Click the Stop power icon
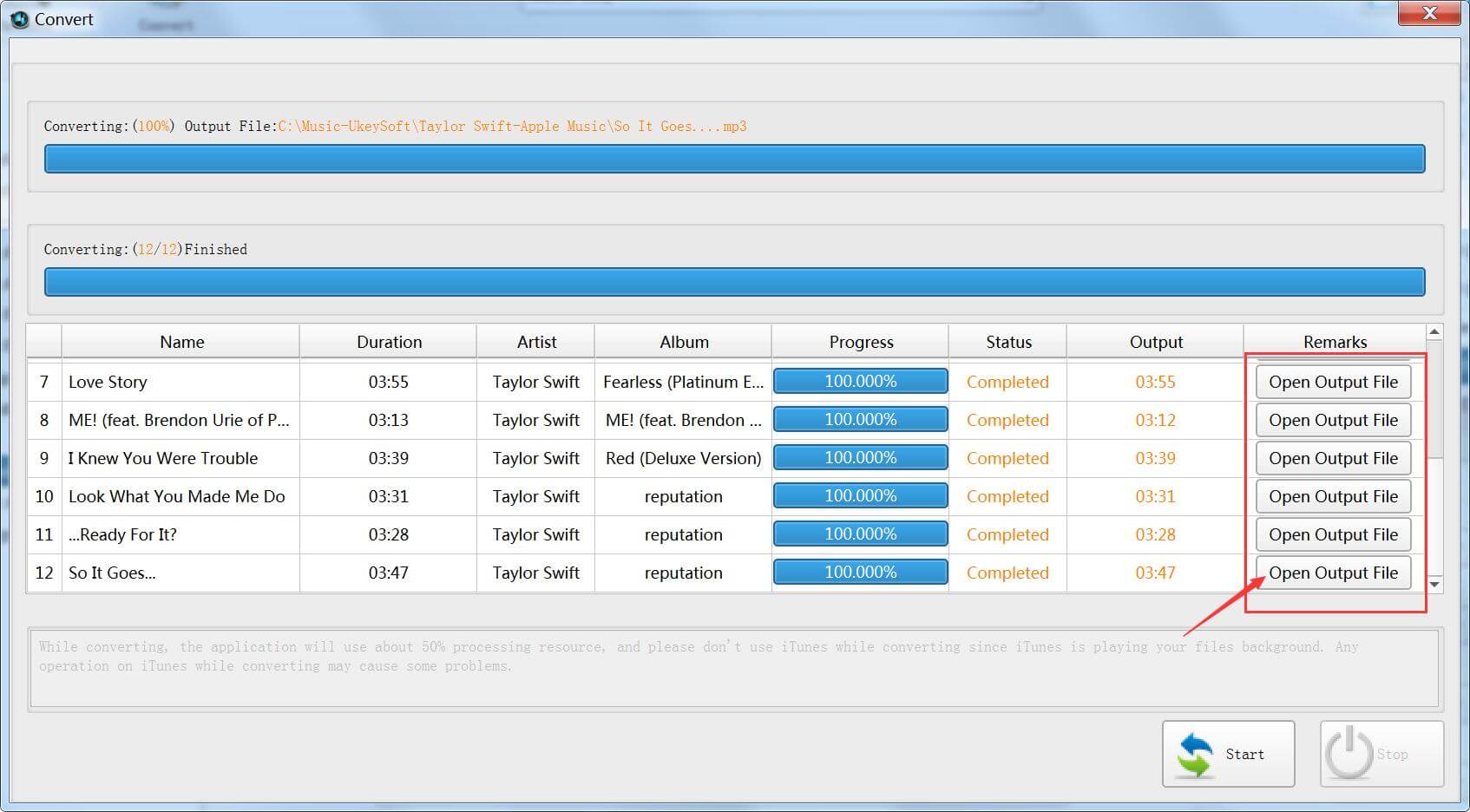The width and height of the screenshot is (1470, 812). point(1349,753)
